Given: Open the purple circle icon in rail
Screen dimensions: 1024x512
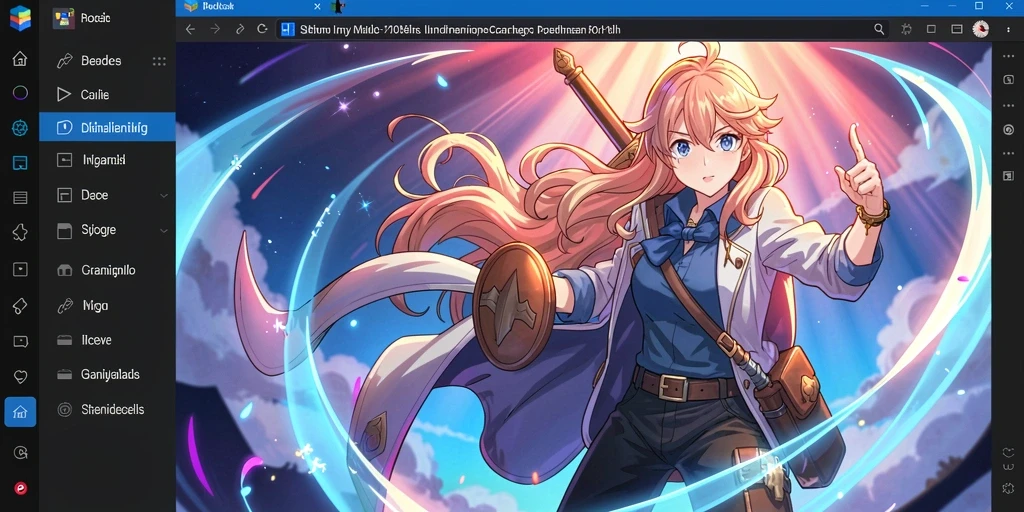Looking at the screenshot, I should [x=20, y=93].
